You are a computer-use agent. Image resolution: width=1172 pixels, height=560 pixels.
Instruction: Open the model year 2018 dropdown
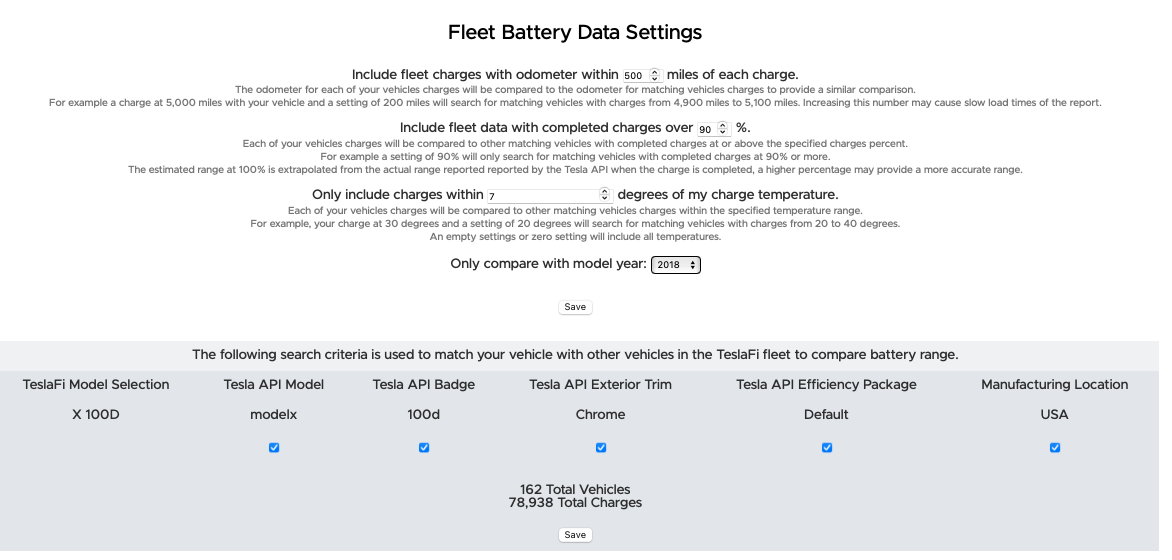(x=676, y=265)
